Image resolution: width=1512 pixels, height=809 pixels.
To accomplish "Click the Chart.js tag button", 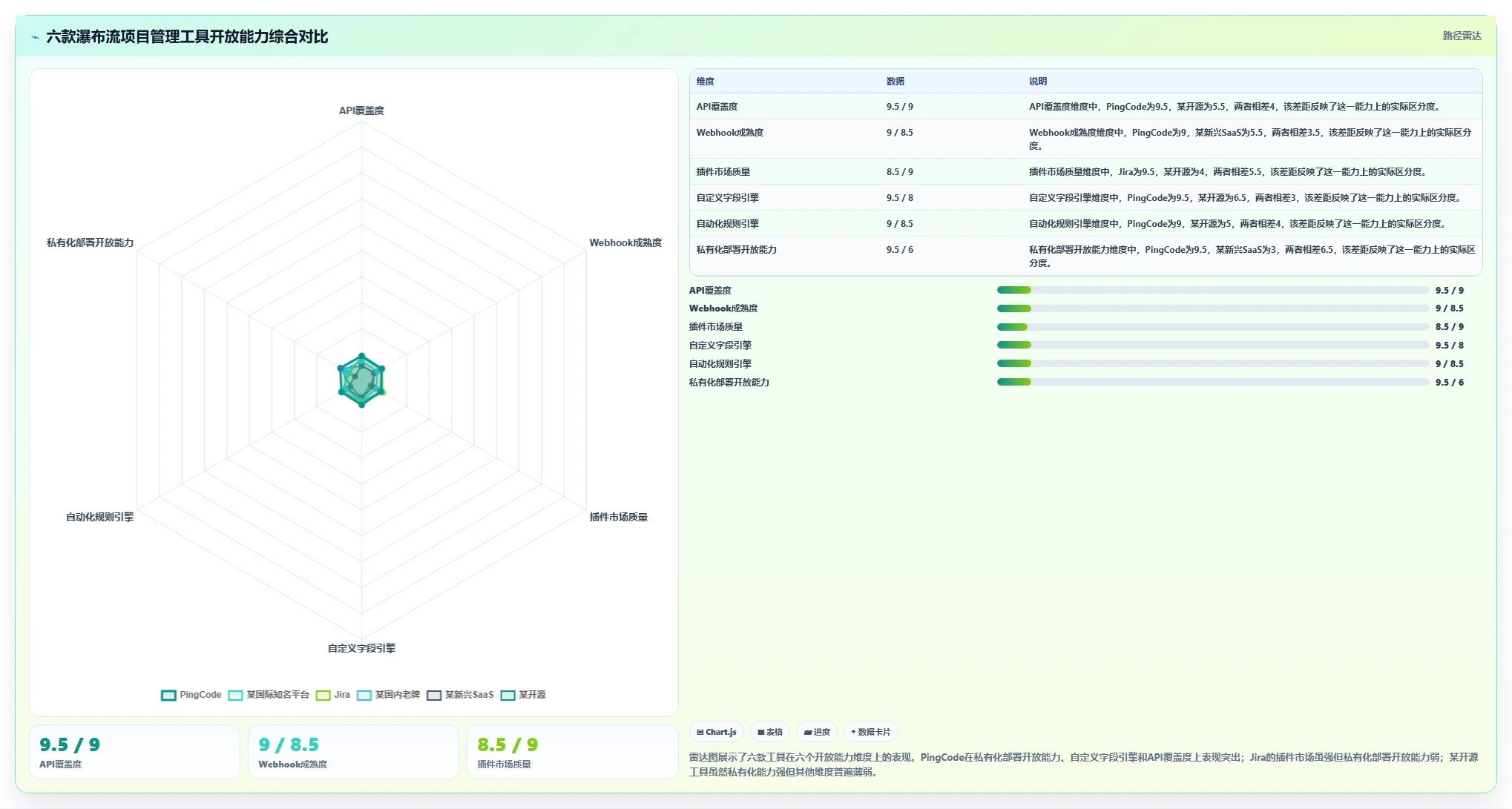I will (717, 732).
